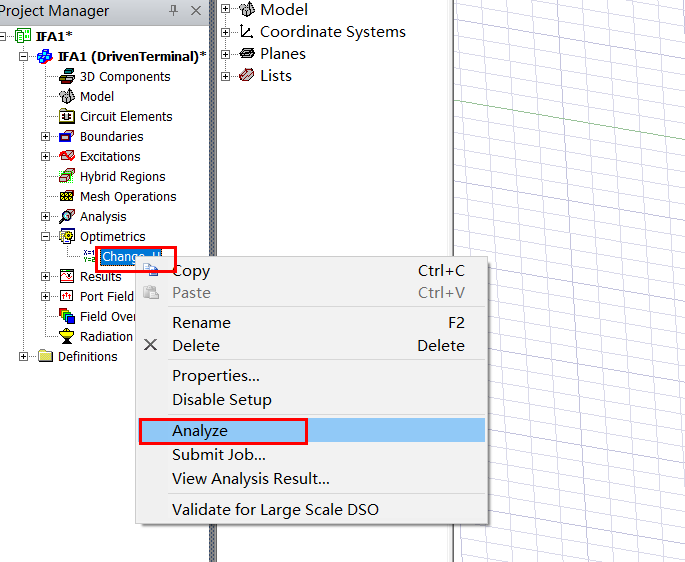Click the Delete X icon in context menu
The height and width of the screenshot is (562, 685).
pyautogui.click(x=151, y=345)
